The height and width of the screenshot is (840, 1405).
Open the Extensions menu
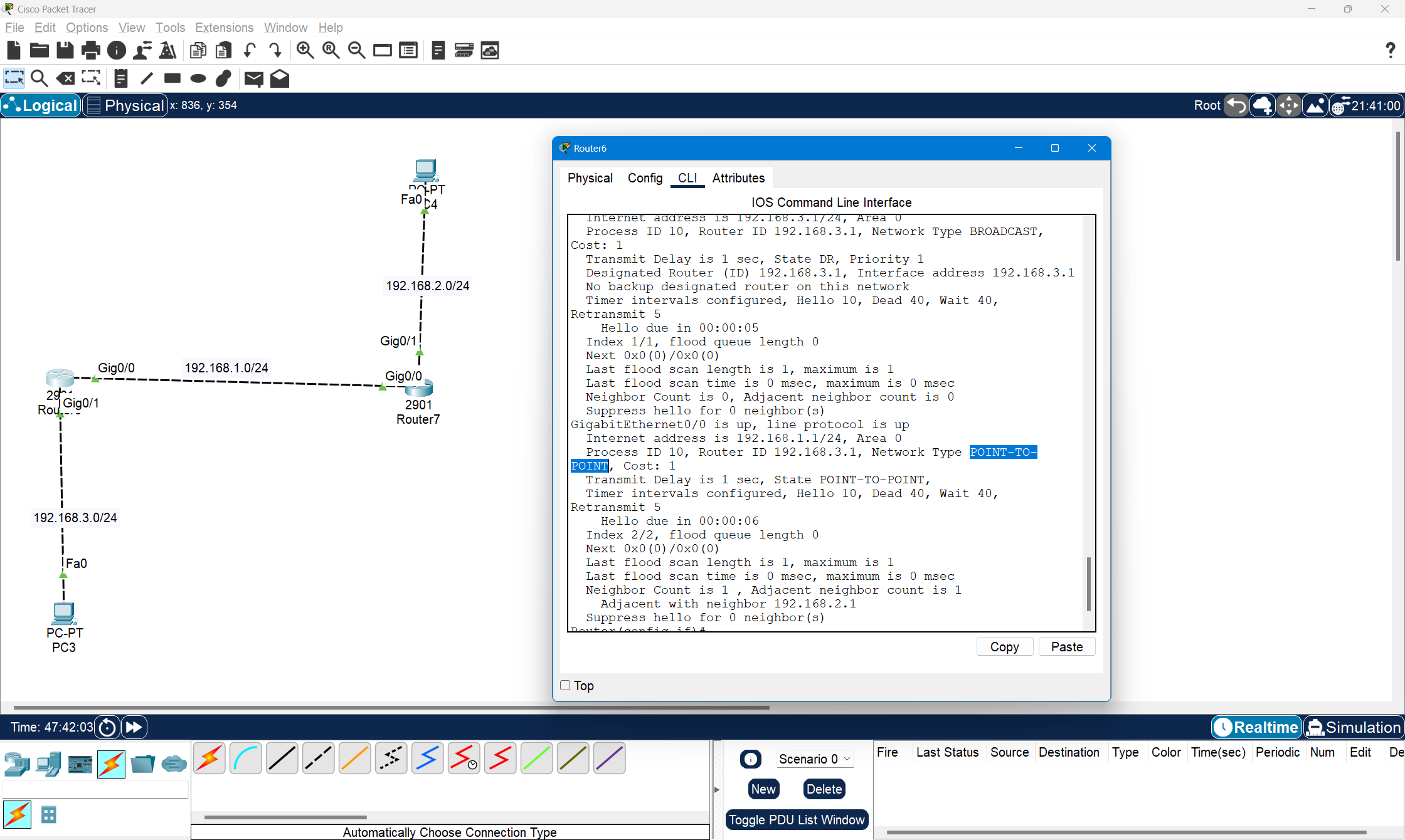[x=224, y=28]
